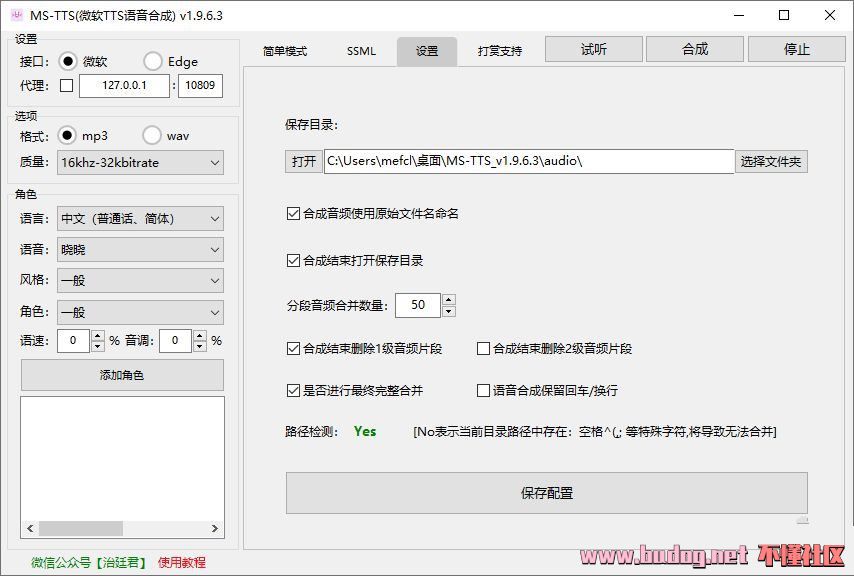
Task: Click the 添加角色 button
Action: coord(122,375)
